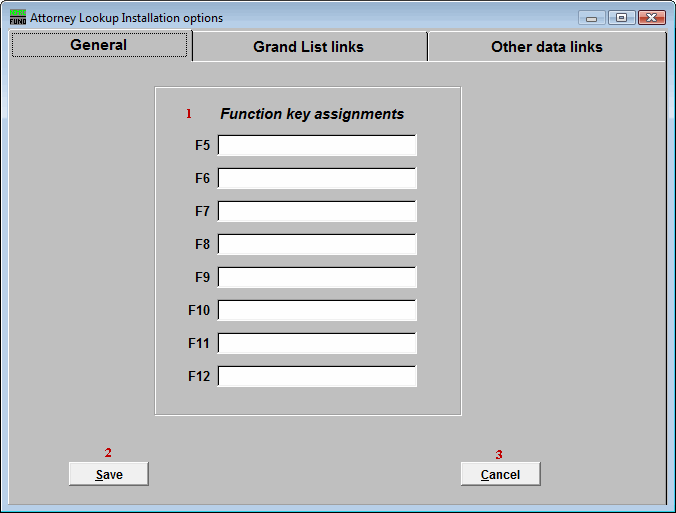Minimize the Attorney Lookup window
This screenshot has height=513, width=676.
pos(592,18)
